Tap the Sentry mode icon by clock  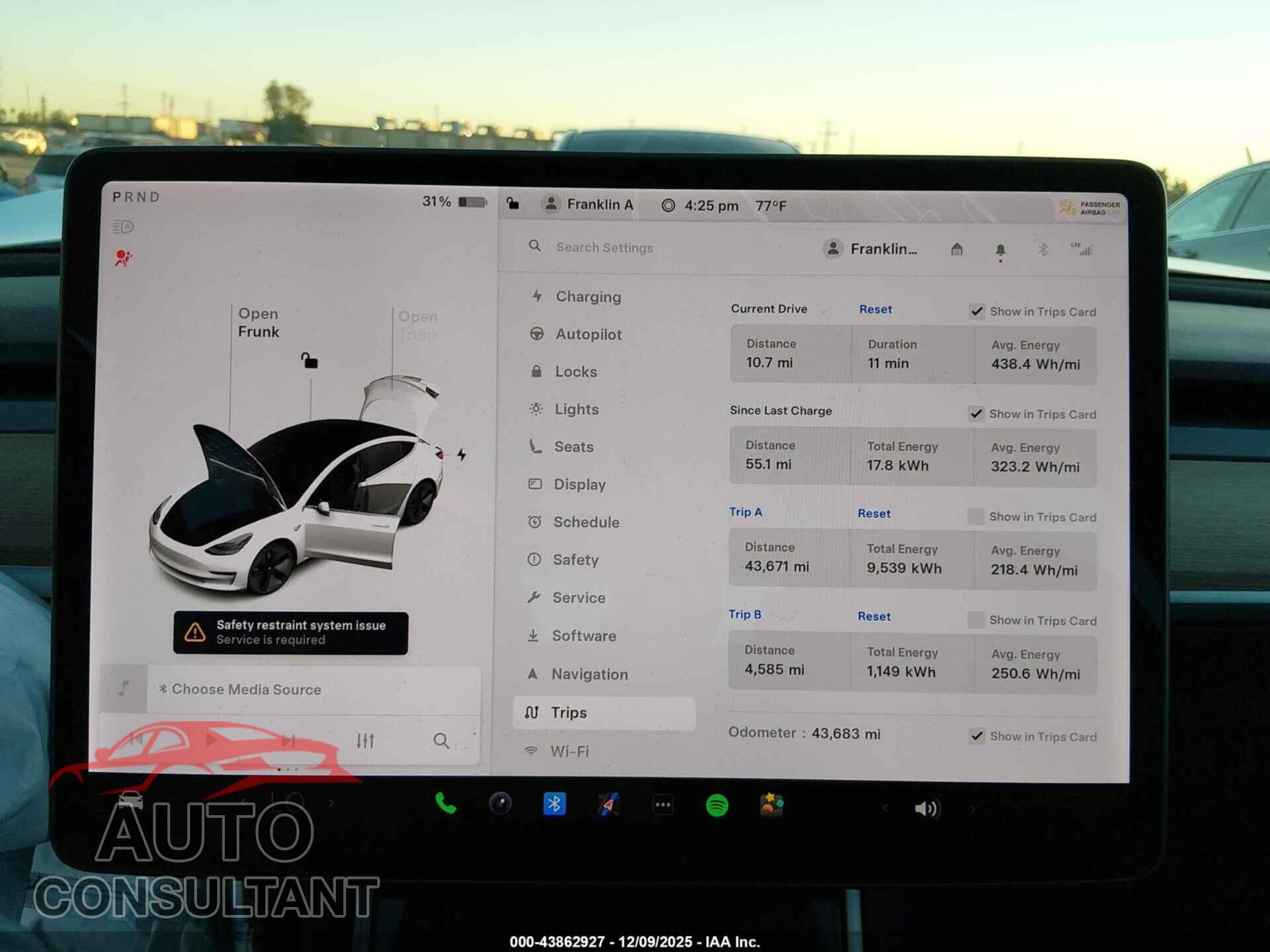click(x=668, y=205)
